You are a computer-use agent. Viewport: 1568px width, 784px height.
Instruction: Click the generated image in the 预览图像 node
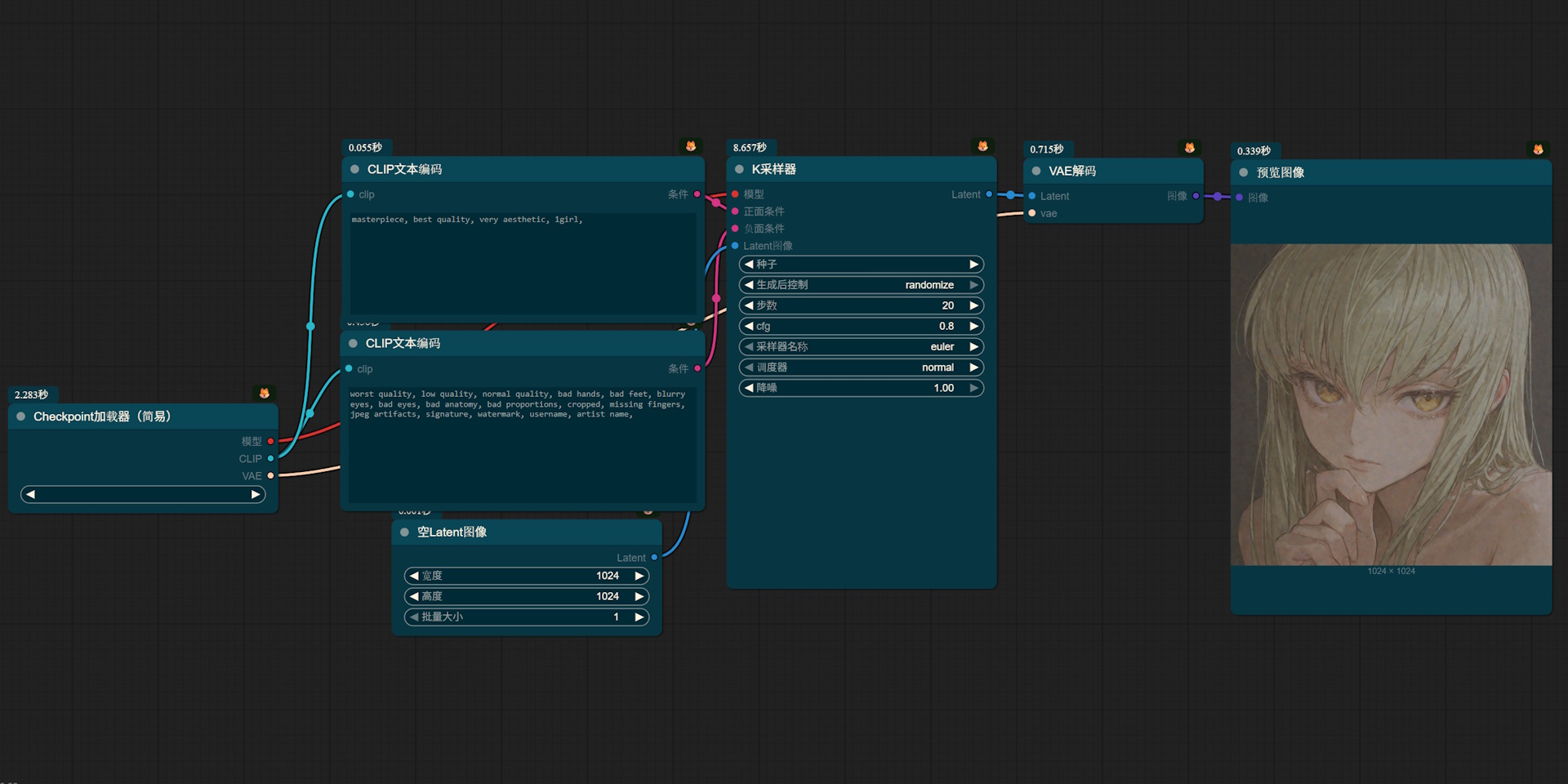(1391, 404)
